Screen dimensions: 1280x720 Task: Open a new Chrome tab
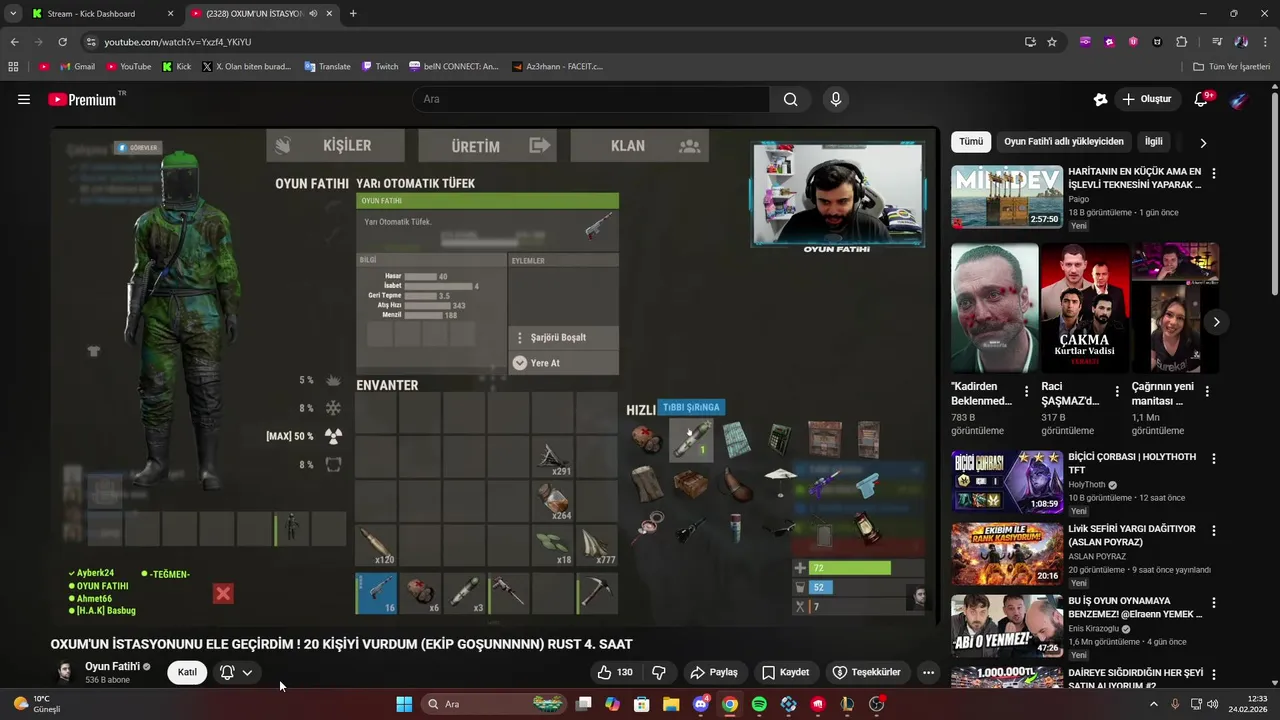(353, 14)
